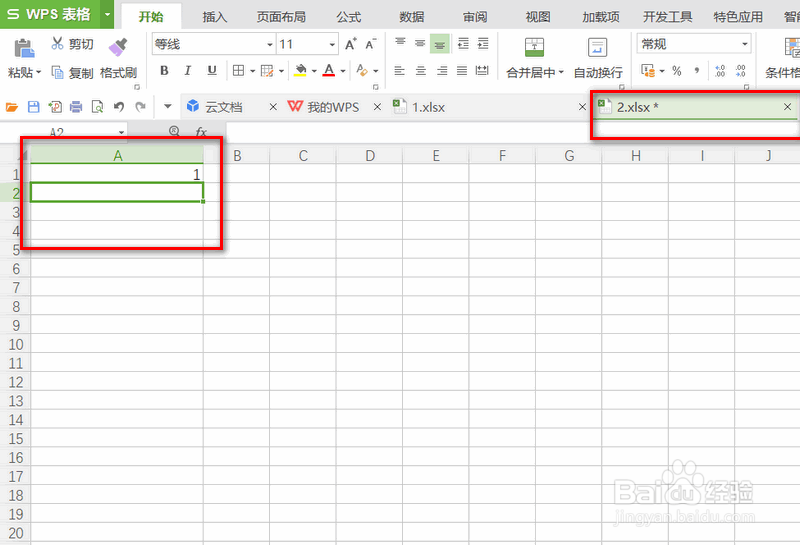Open fill color dropdown arrow
Viewport: 800px width, 545px height.
pos(314,71)
